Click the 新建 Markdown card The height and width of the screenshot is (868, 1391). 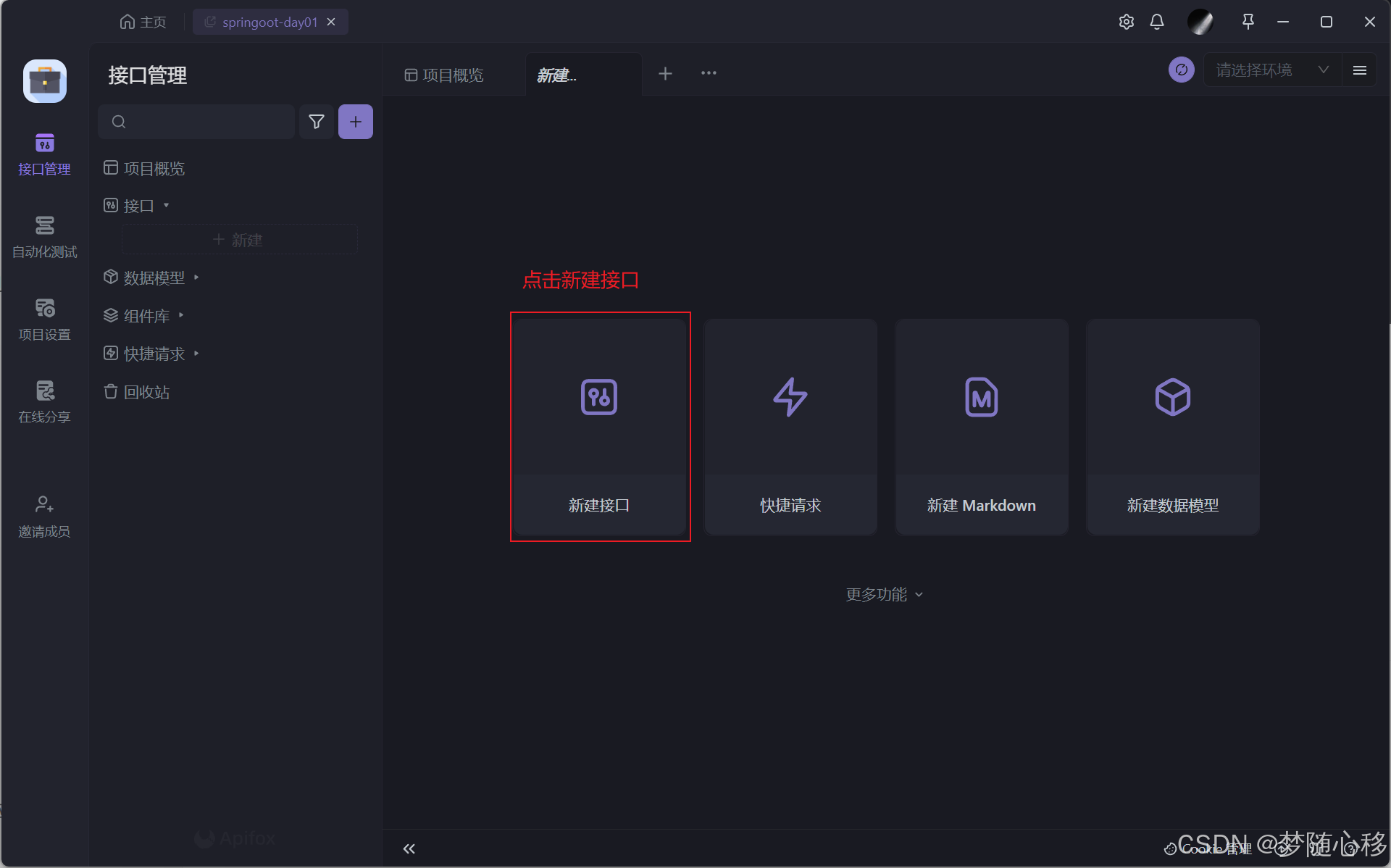pyautogui.click(x=981, y=427)
